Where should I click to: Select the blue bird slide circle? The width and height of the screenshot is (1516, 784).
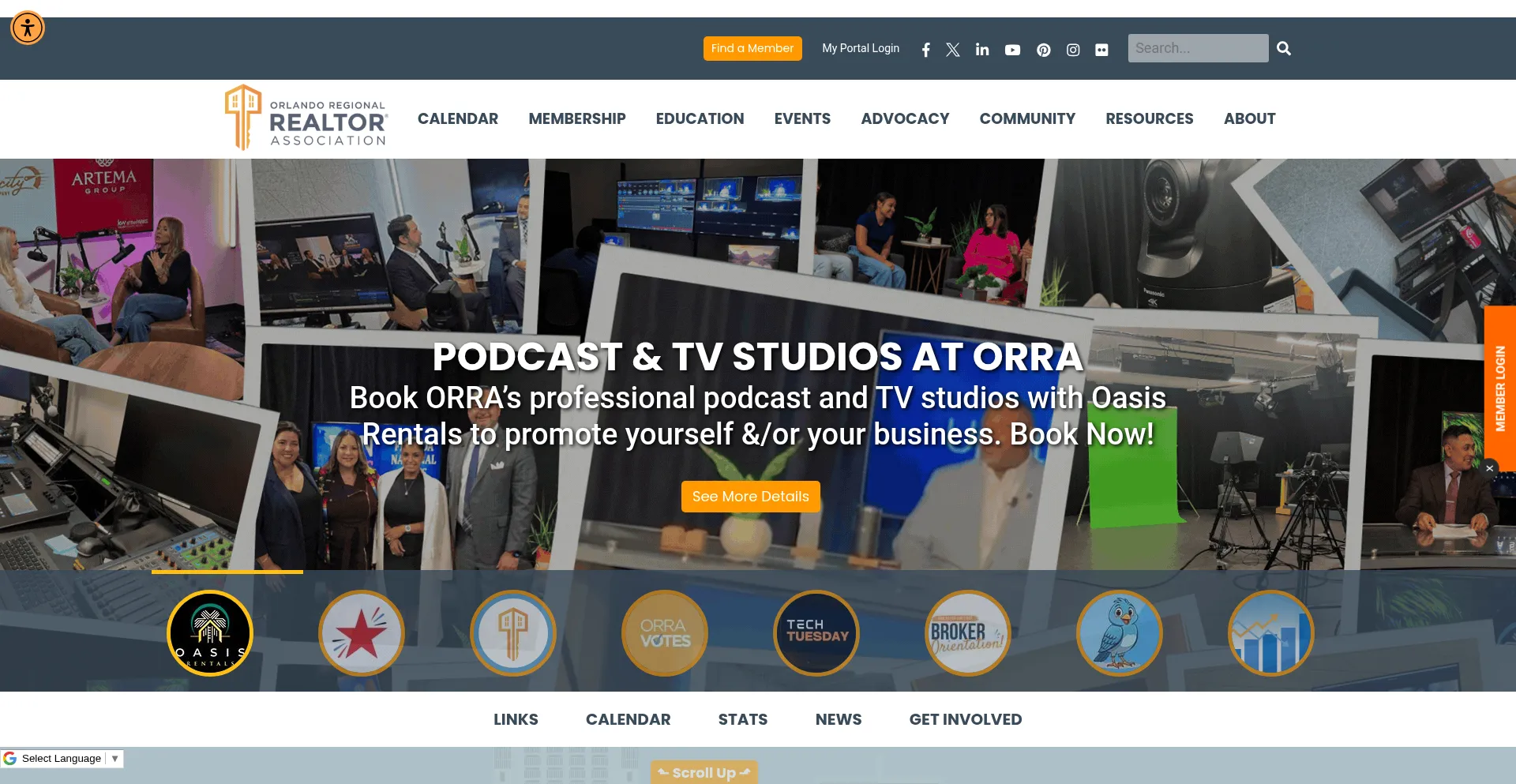[1120, 633]
